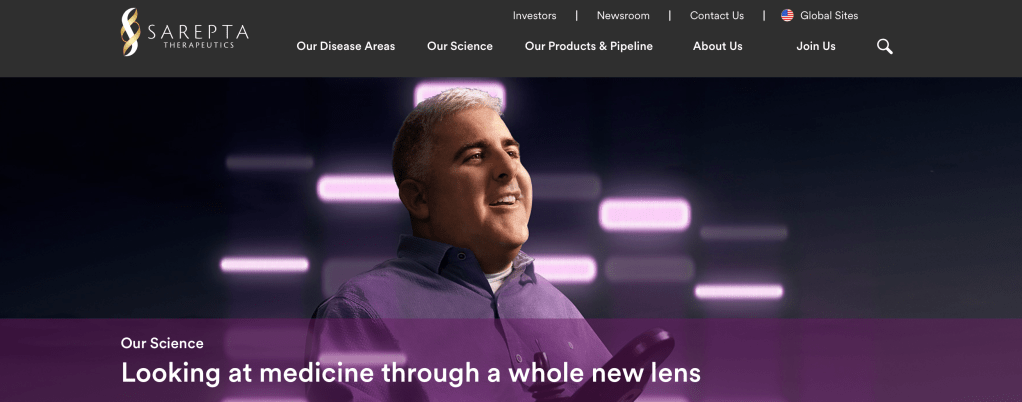Viewport: 1022px width, 402px height.
Task: Click the Sarepta gold helix logo icon
Action: (130, 32)
